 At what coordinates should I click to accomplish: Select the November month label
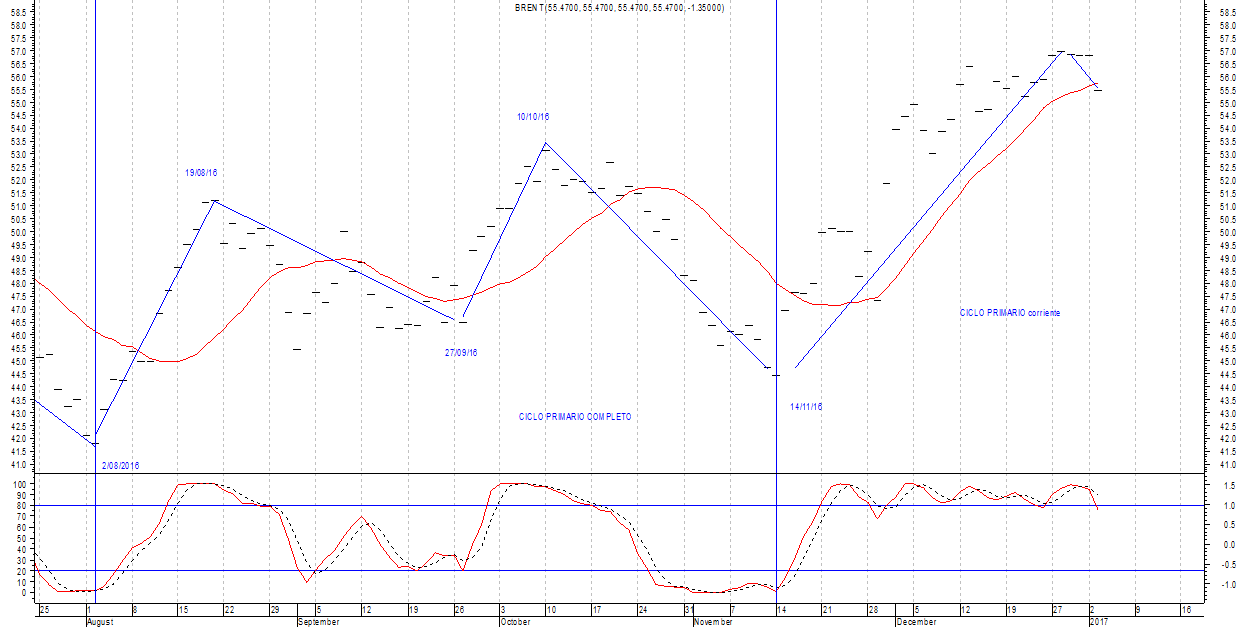pyautogui.click(x=713, y=621)
